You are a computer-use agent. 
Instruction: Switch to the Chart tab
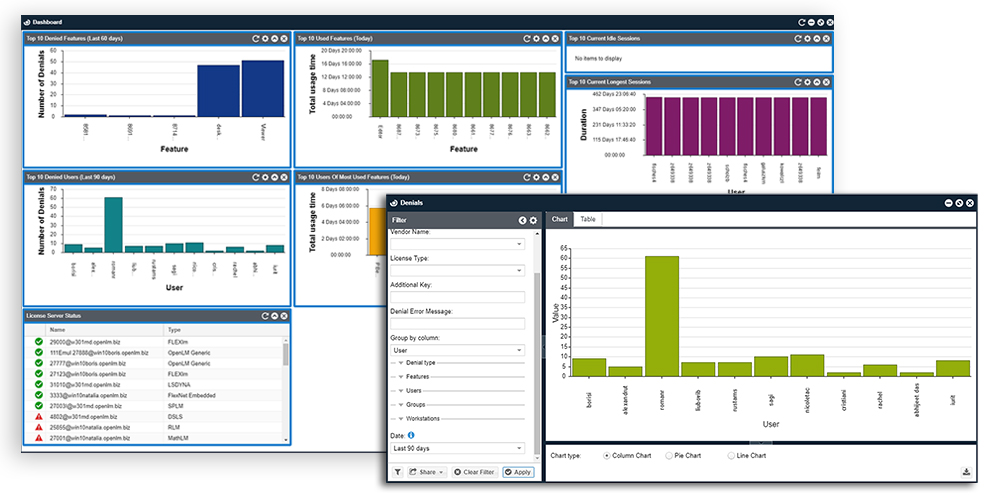click(559, 219)
